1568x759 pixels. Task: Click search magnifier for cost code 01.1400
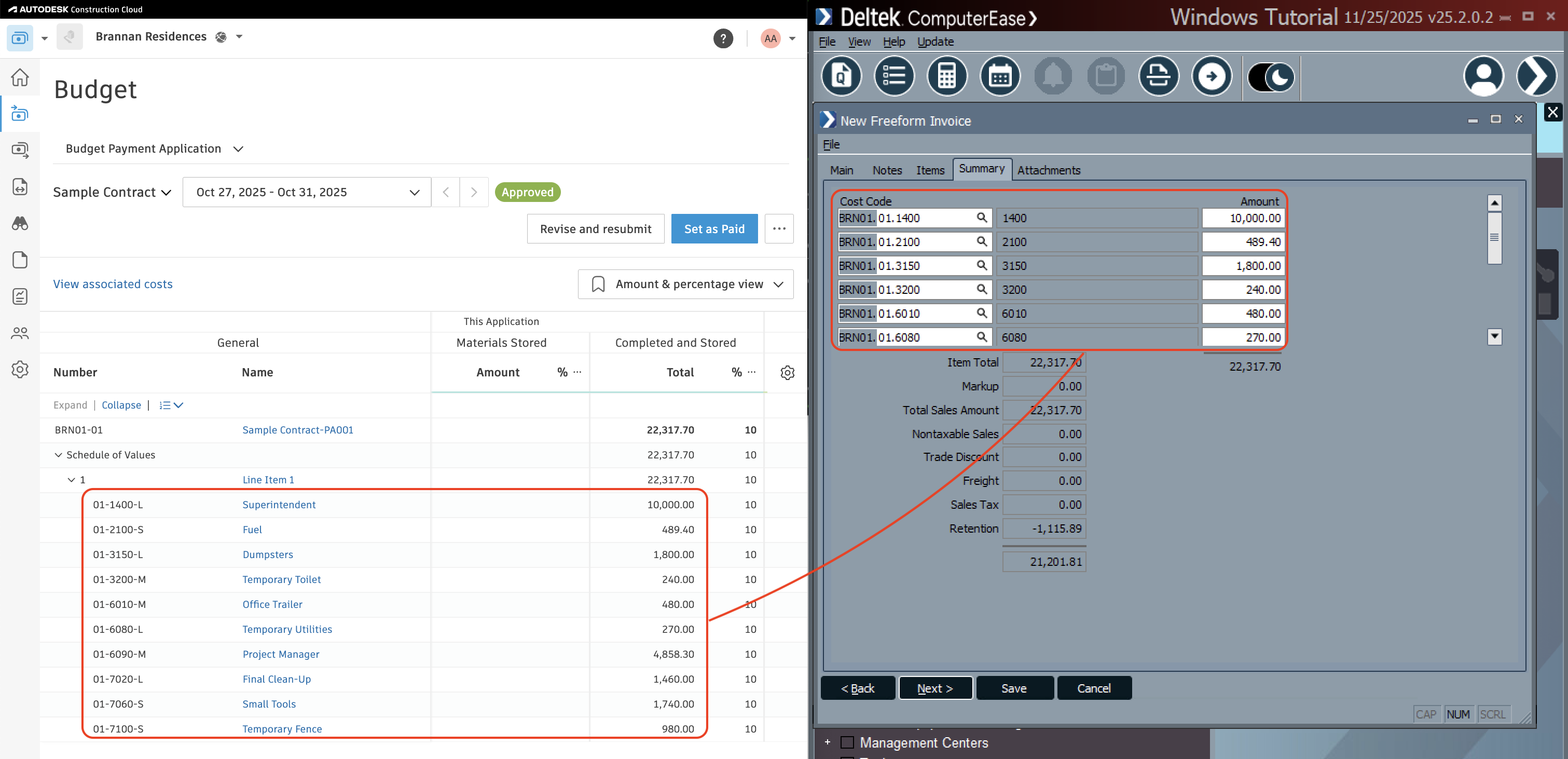pos(981,218)
